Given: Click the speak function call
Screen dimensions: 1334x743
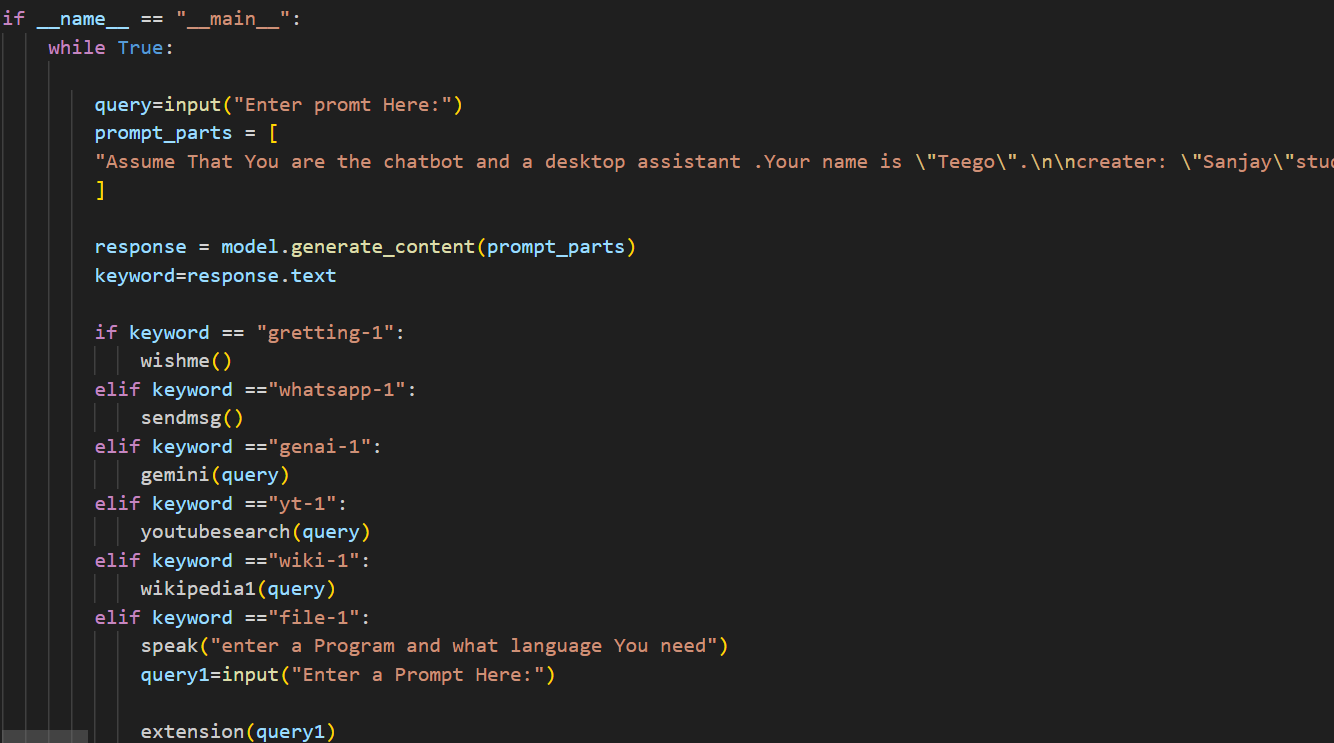Looking at the screenshot, I should [169, 646].
